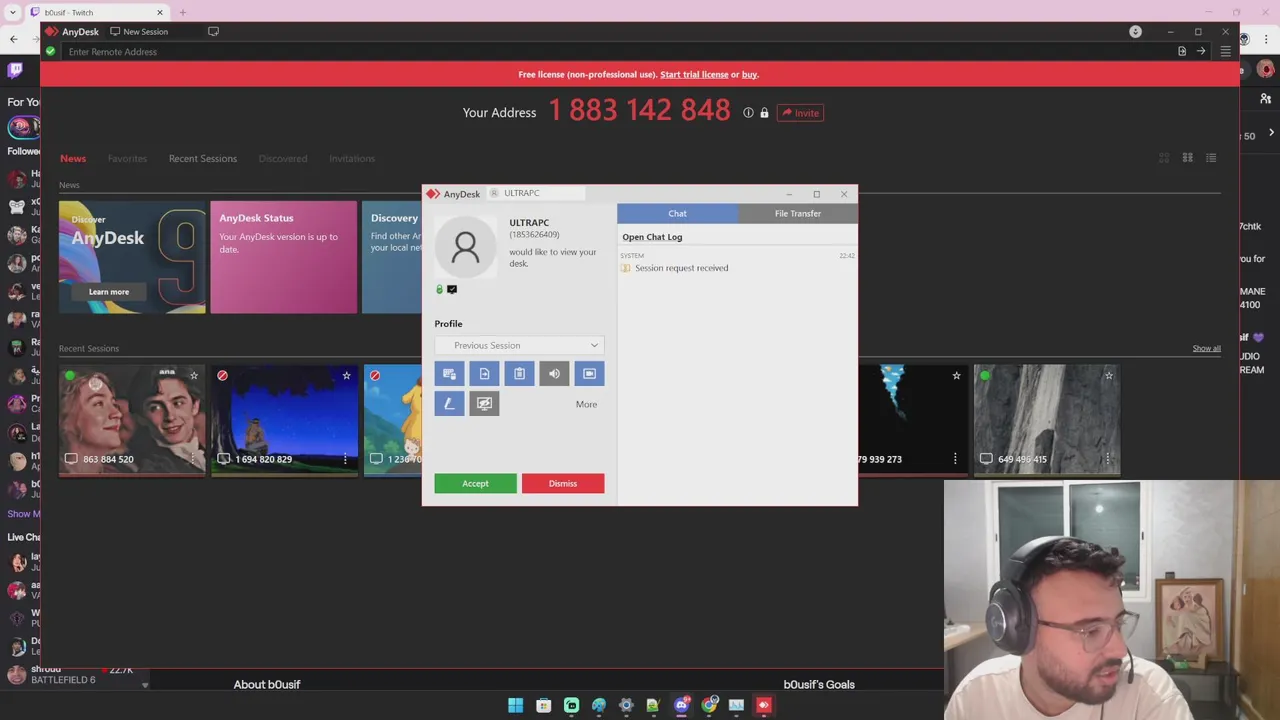Open the Invitations tab
Screen dimensions: 1280x720
(x=352, y=158)
